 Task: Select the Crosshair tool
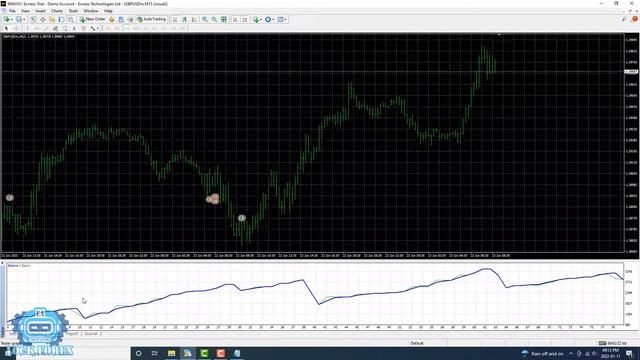16,28
